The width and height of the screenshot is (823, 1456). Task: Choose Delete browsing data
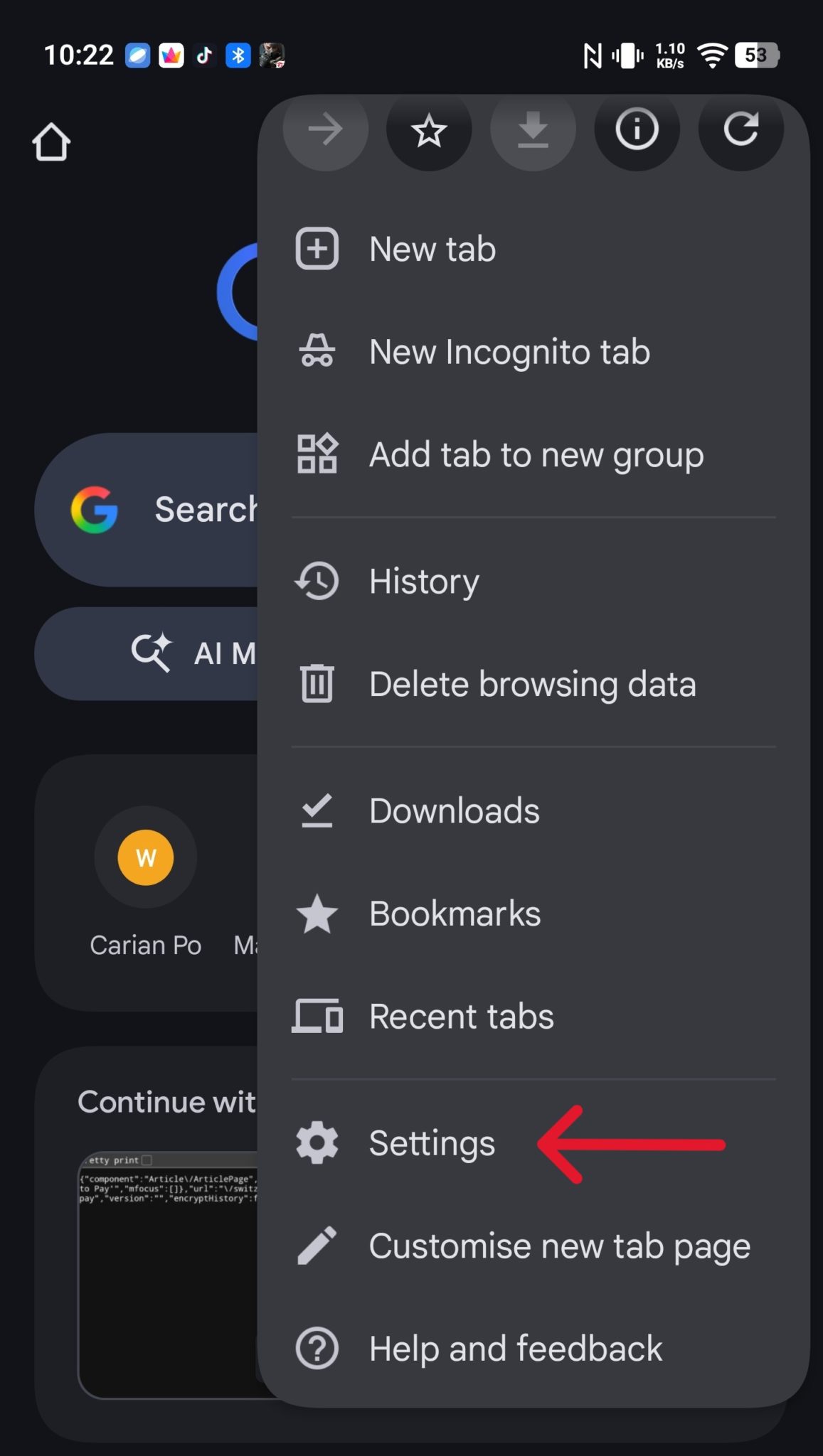coord(532,684)
